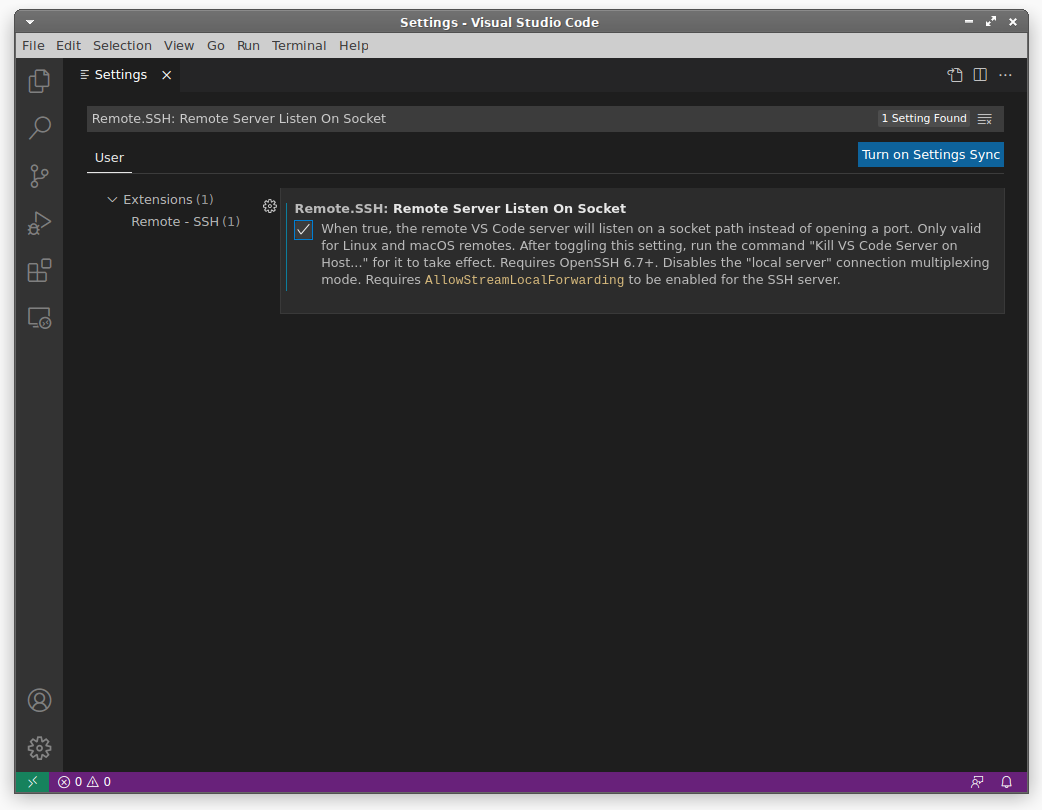Screen dimensions: 1042x810
Task: Open the Extensions view
Action: click(x=39, y=270)
